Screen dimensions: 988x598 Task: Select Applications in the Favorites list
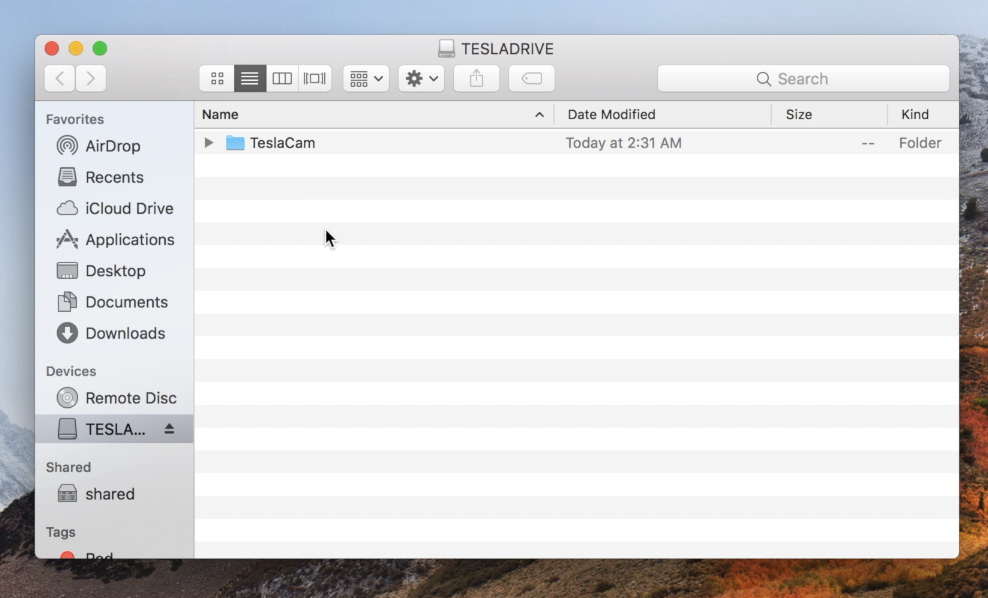(129, 240)
